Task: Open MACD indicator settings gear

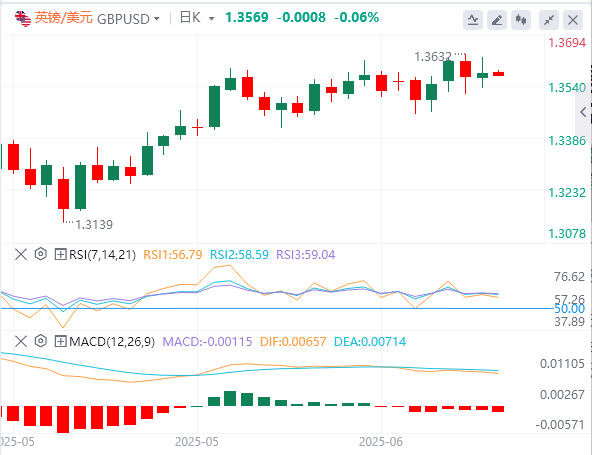Action: 40,341
